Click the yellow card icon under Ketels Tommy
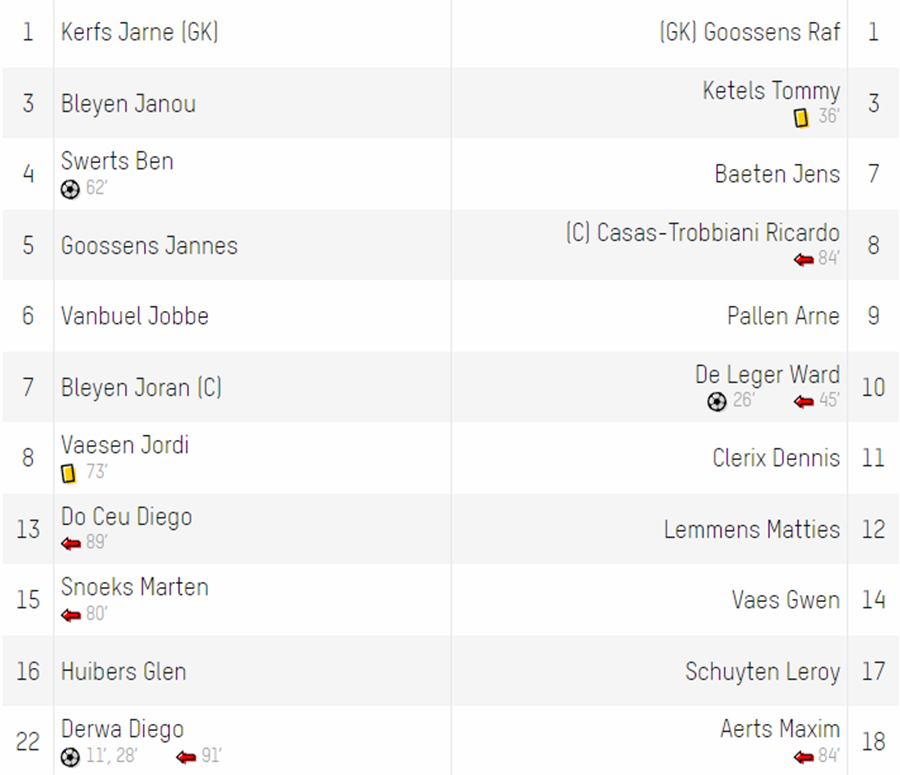The width and height of the screenshot is (900, 775). [x=801, y=118]
